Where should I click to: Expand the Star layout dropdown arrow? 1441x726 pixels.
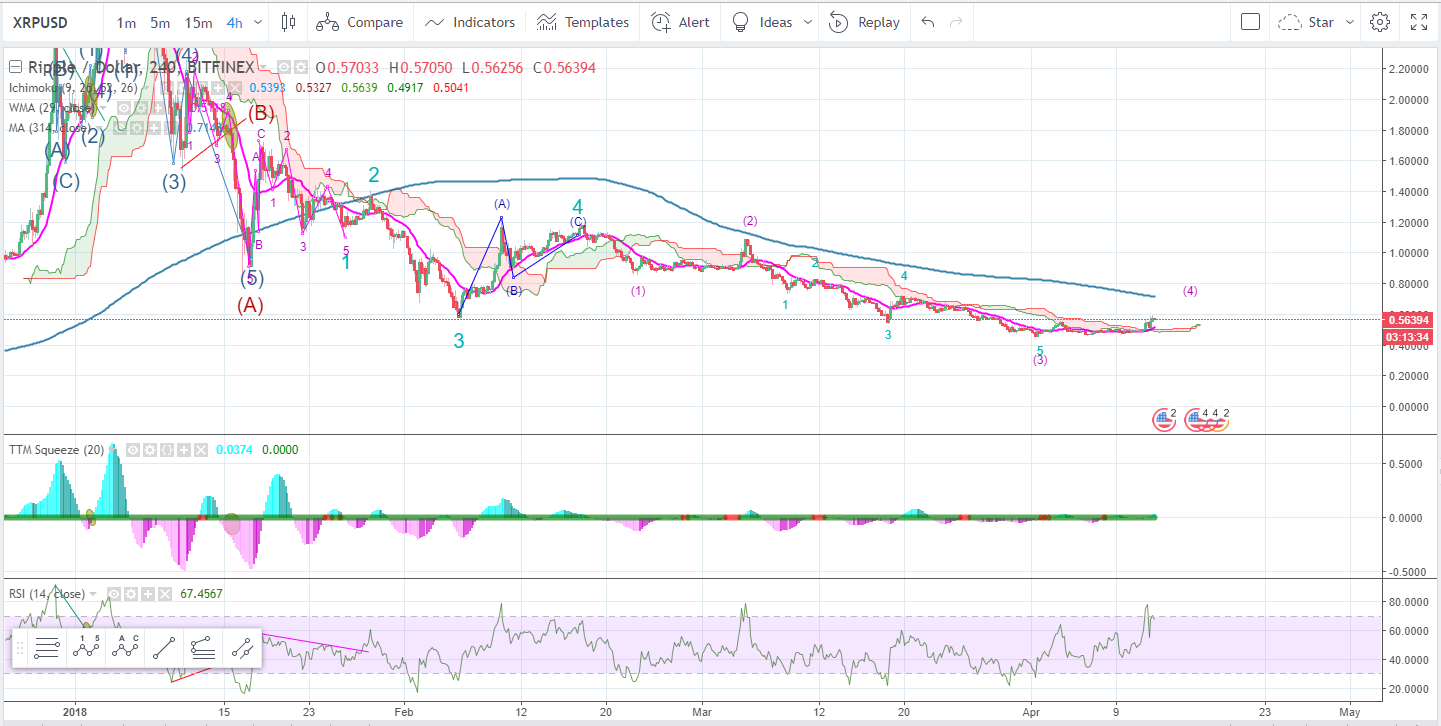point(1349,22)
